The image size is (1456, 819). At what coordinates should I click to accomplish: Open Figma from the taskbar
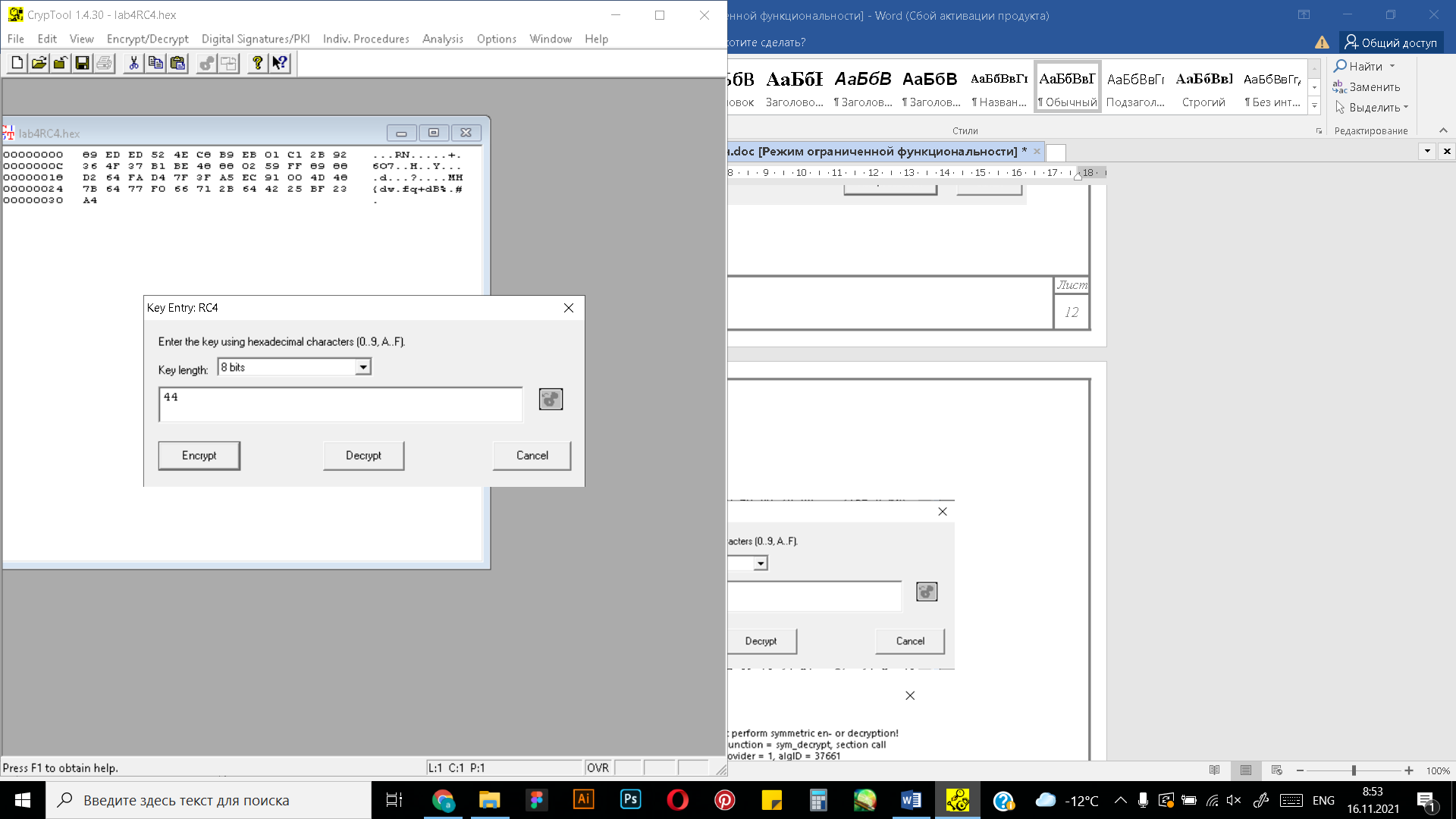(537, 800)
